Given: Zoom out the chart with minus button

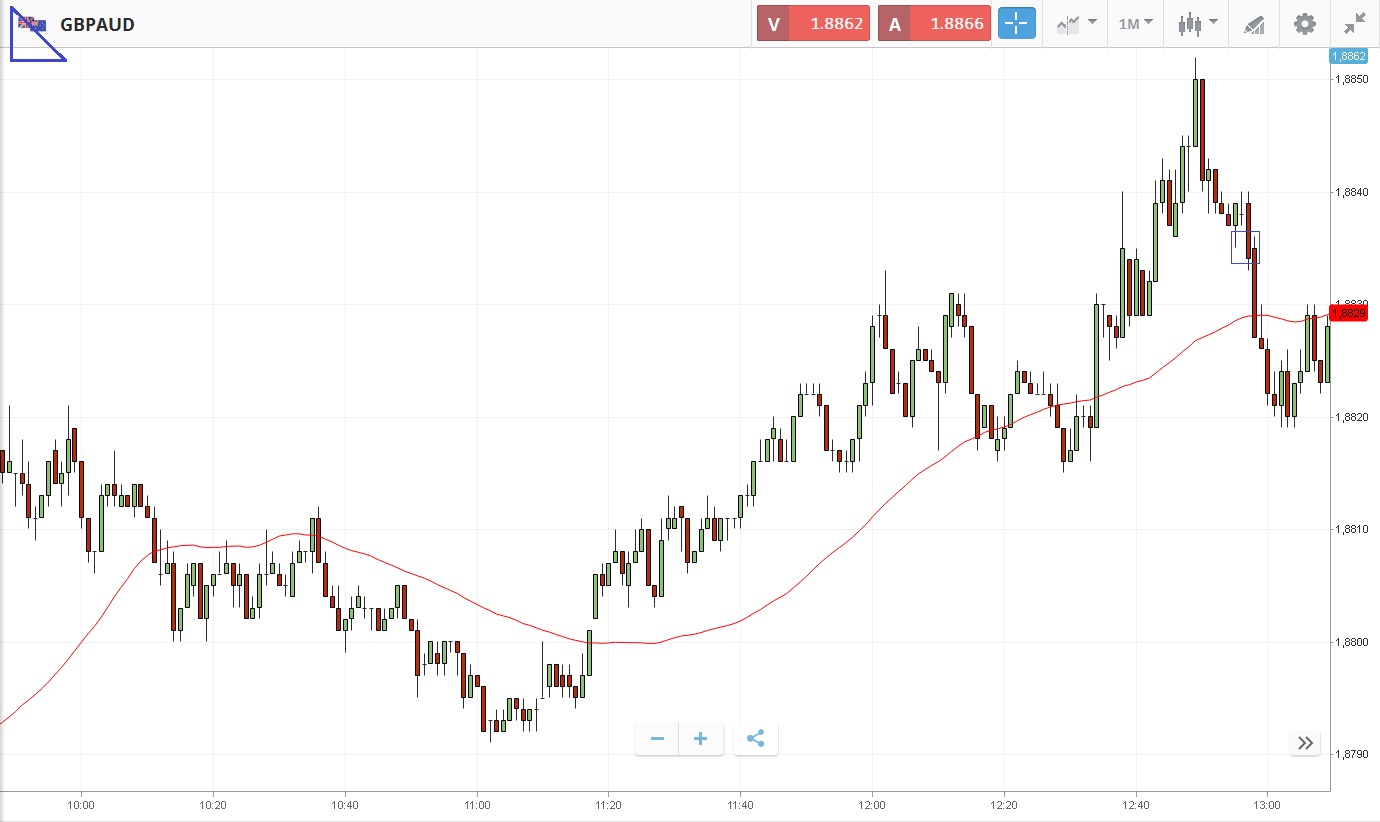Looking at the screenshot, I should [657, 739].
